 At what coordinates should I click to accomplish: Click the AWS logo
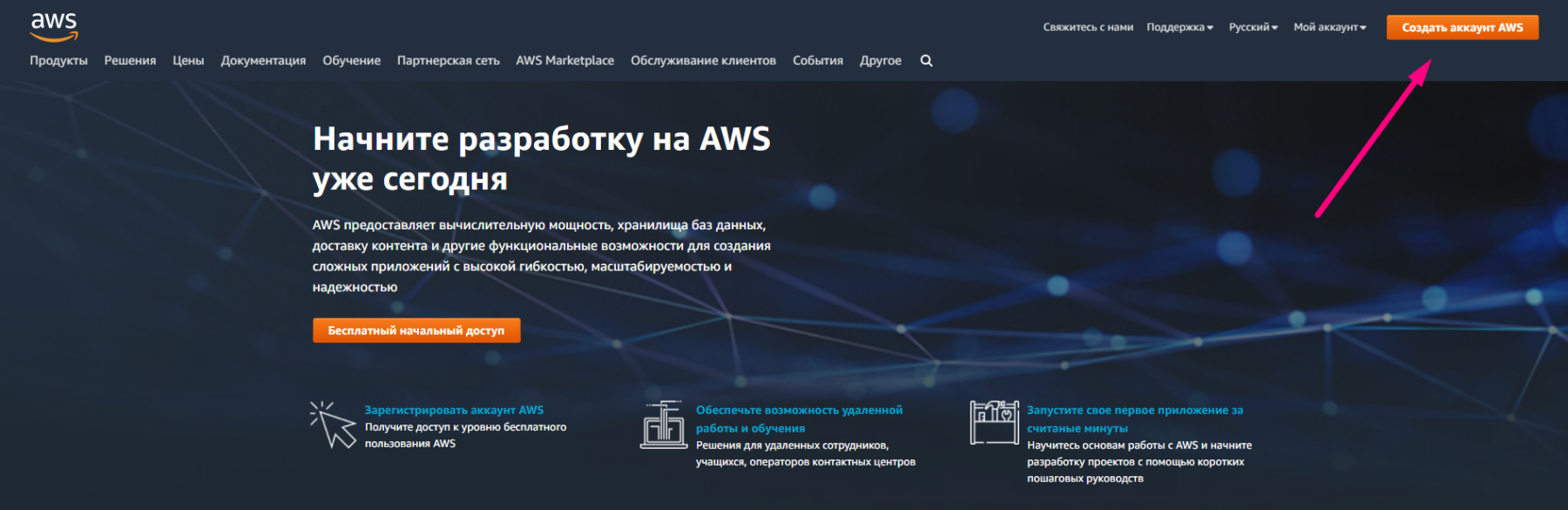(54, 27)
